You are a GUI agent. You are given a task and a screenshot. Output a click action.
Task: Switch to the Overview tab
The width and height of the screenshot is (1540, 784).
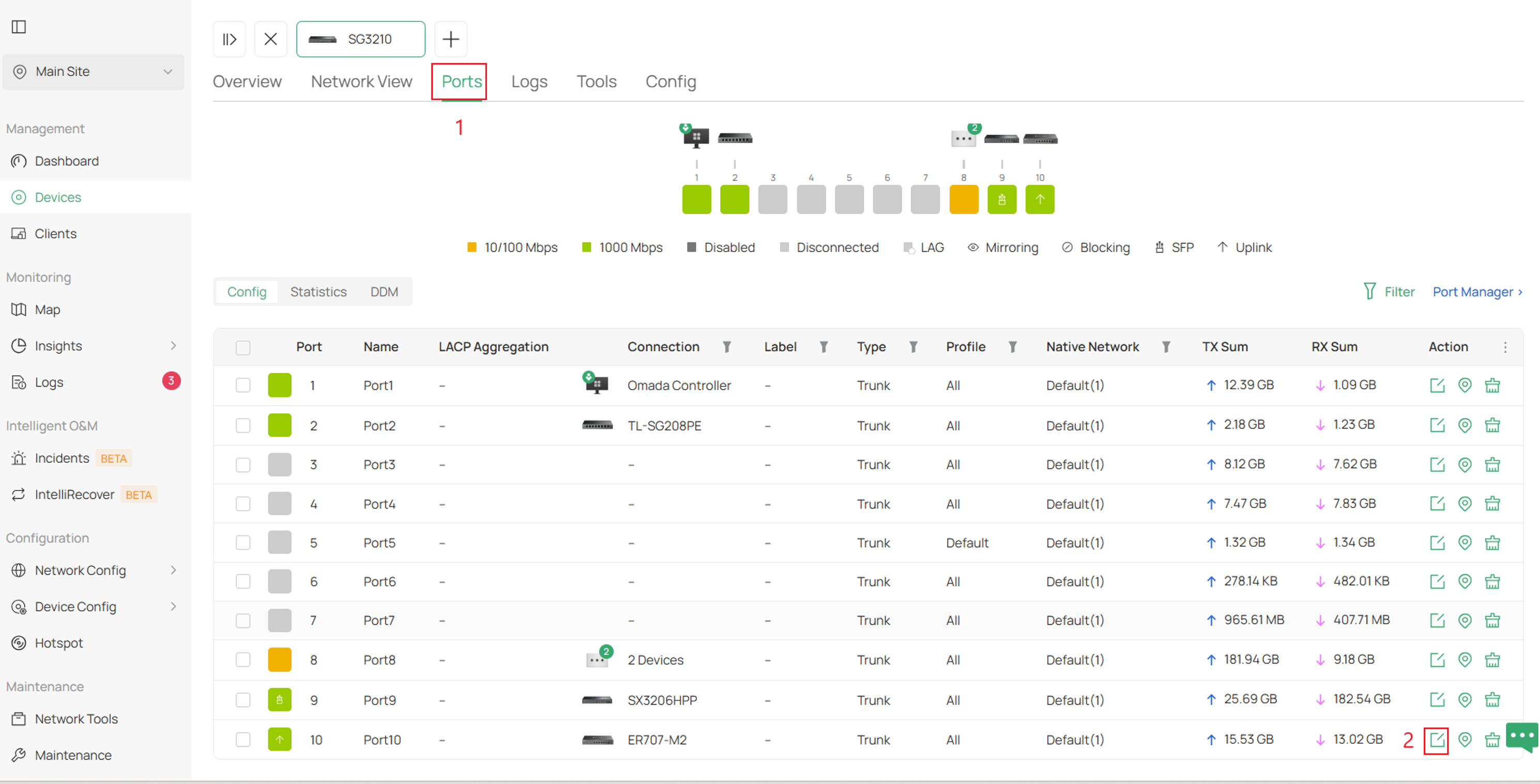[247, 82]
